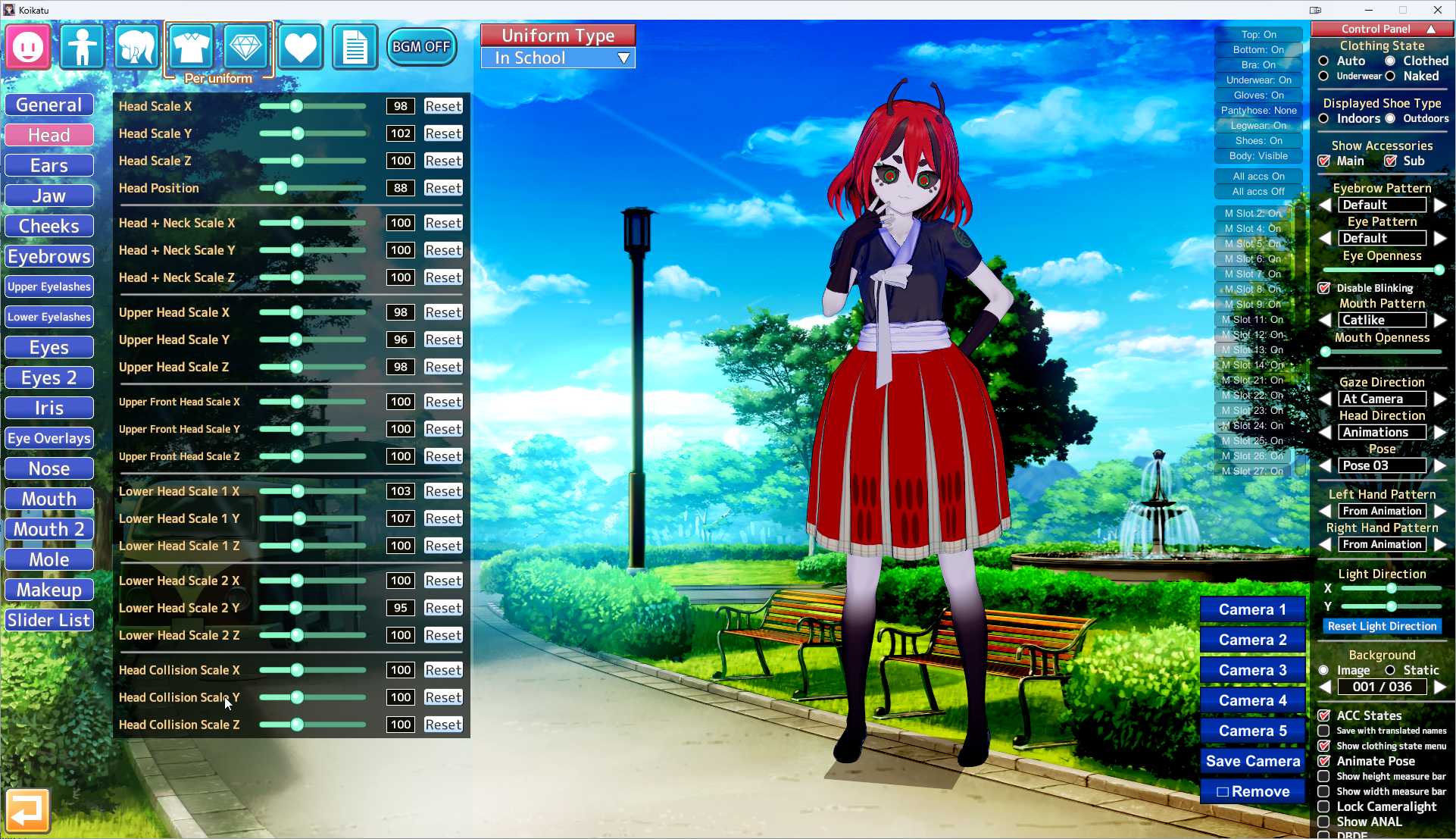Adjust Head Position slider handle
The width and height of the screenshot is (1456, 839).
(280, 188)
